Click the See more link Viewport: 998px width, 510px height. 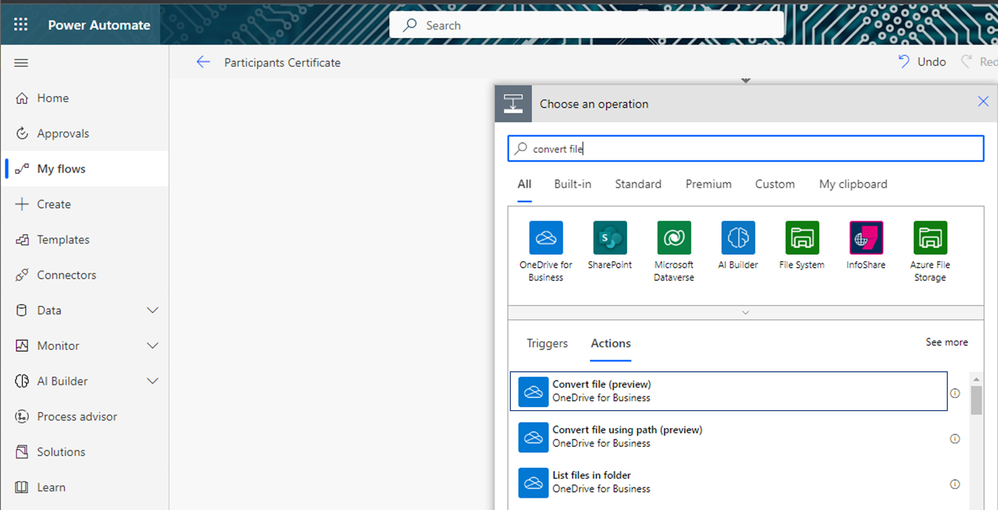[946, 342]
